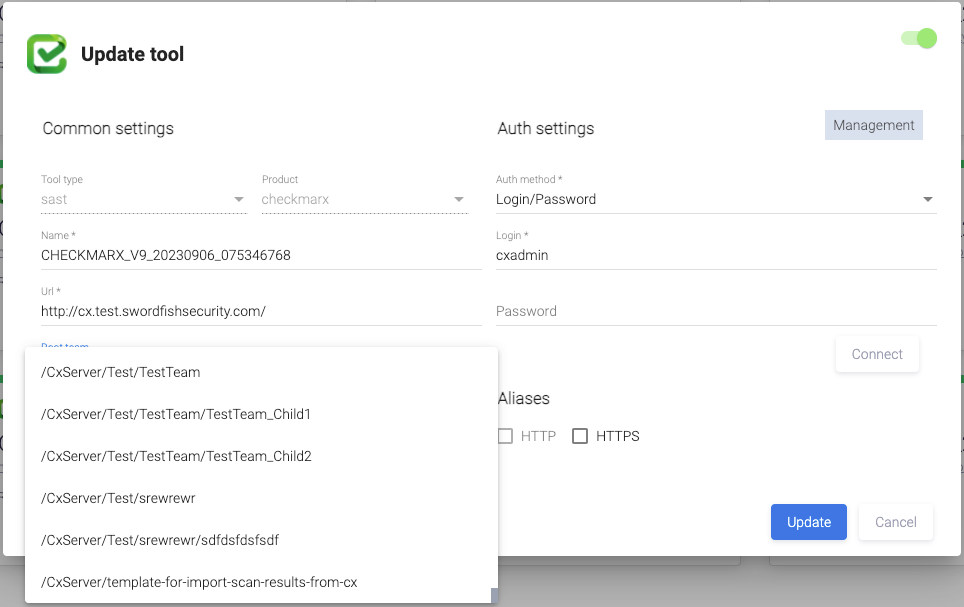This screenshot has height=607, width=964.
Task: Open the Product checkmarx dropdown
Action: click(364, 199)
